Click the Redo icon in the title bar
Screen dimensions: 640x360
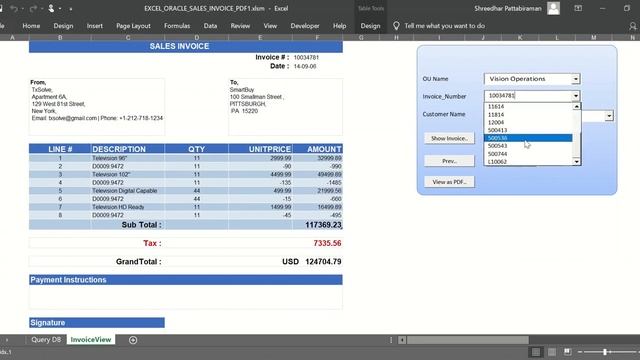(x=33, y=9)
